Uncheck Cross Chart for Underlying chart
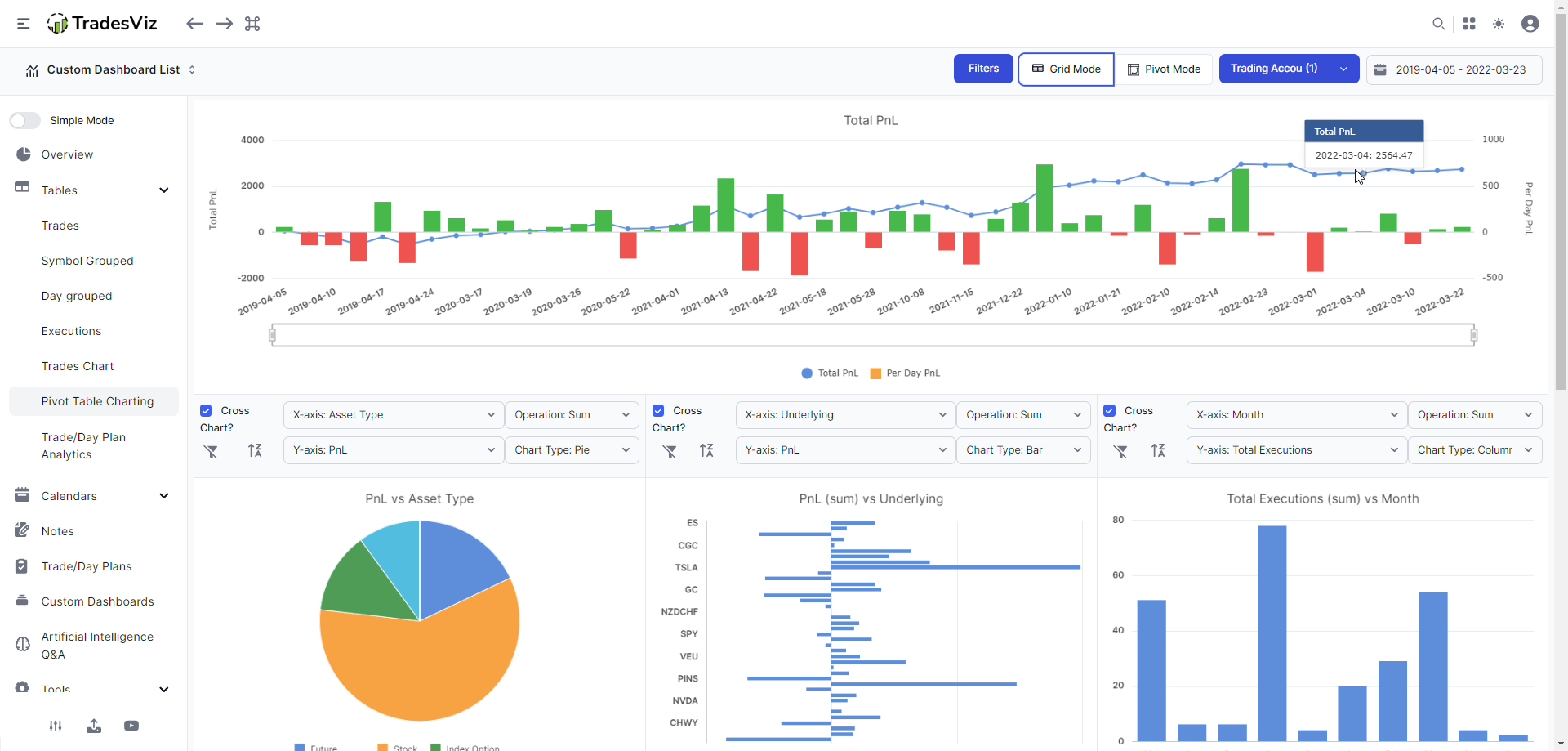The image size is (1568, 751). (x=658, y=410)
